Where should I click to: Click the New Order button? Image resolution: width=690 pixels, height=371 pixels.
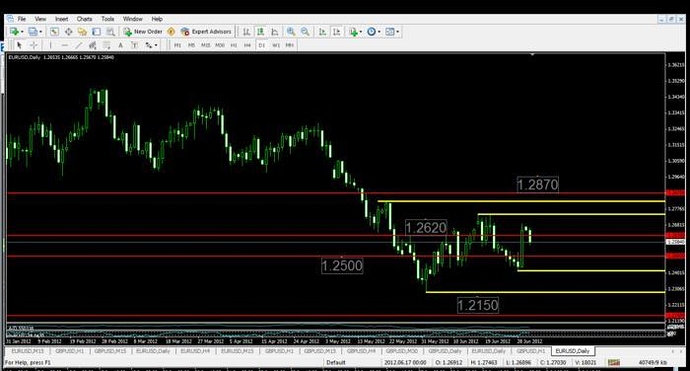click(x=143, y=32)
